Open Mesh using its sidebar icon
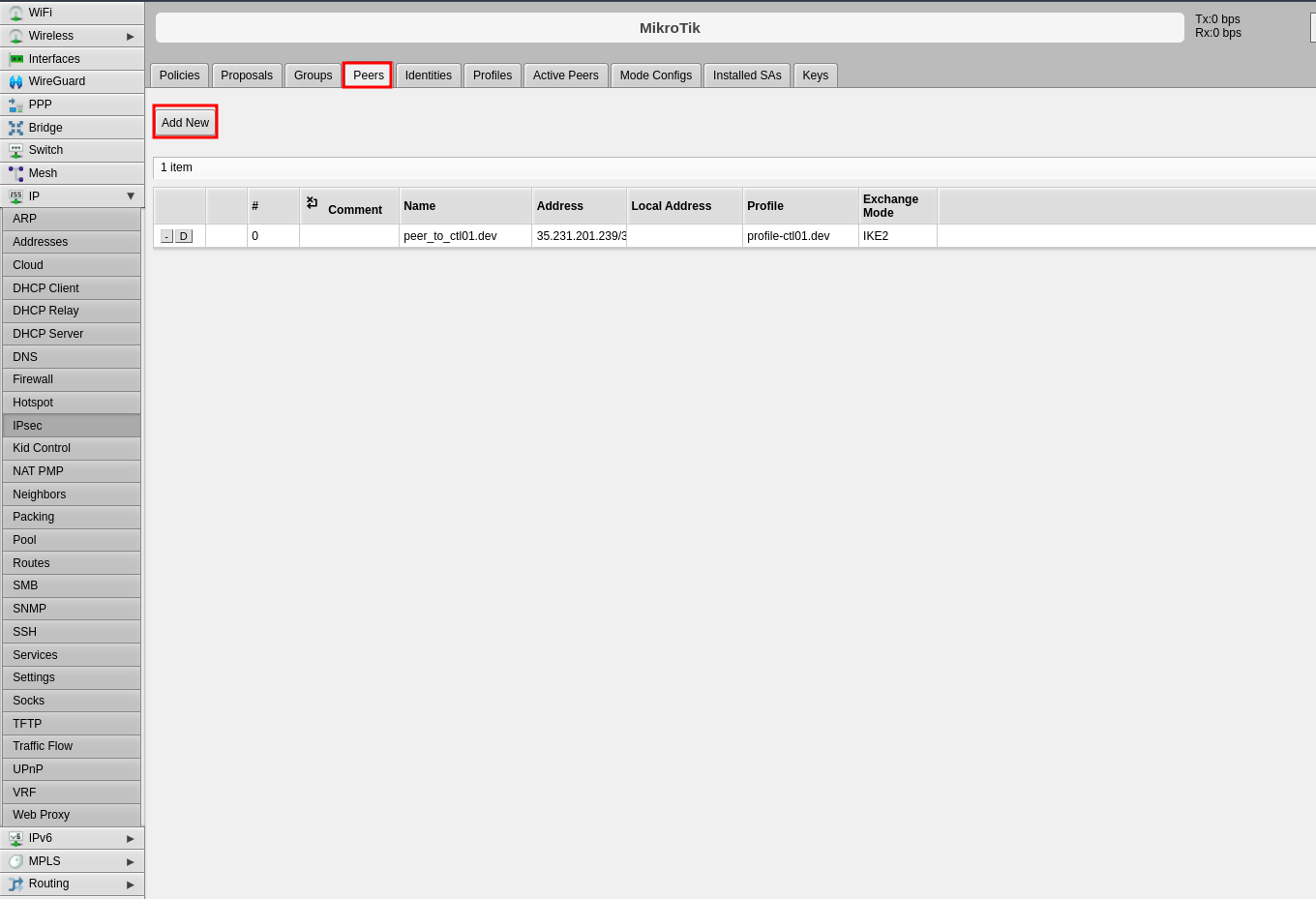1316x899 pixels. pos(15,173)
